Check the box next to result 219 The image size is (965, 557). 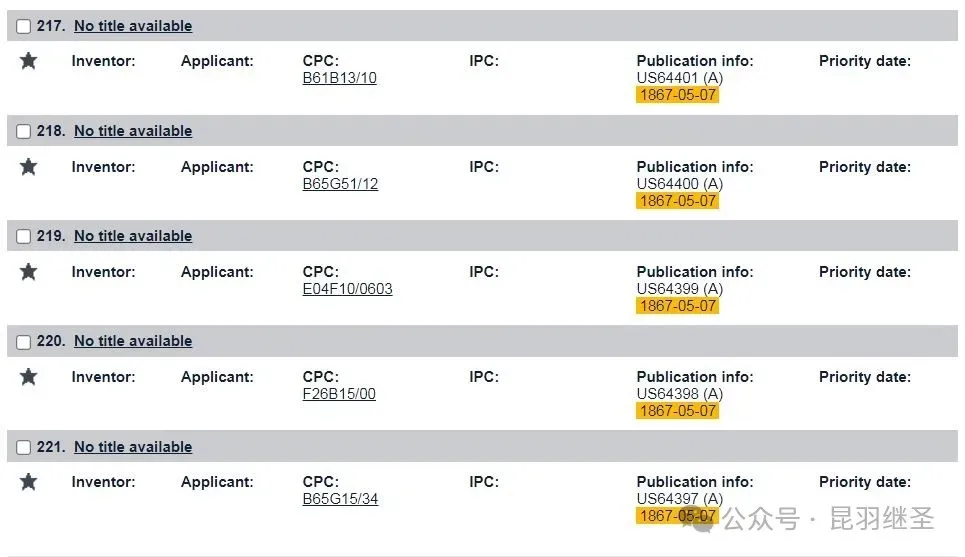(24, 237)
